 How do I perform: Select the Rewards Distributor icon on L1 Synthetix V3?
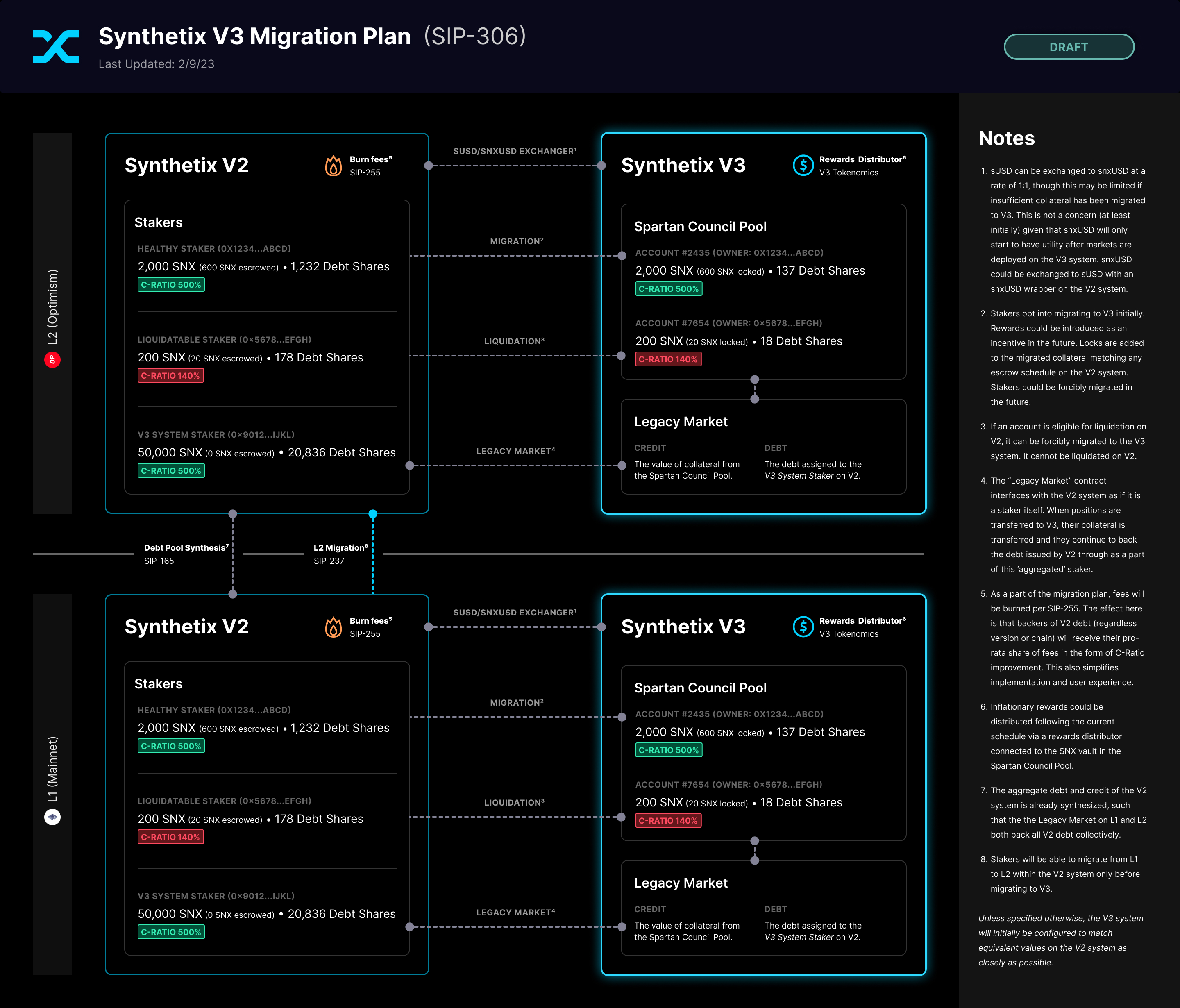pyautogui.click(x=803, y=627)
